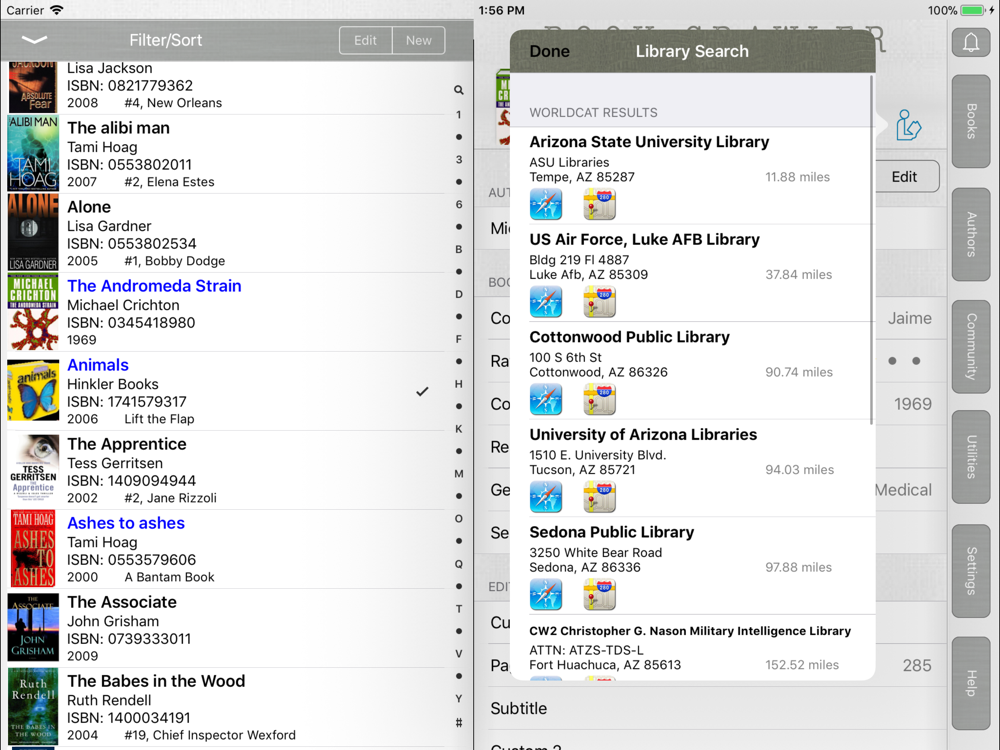Screen dimensions: 1000x750
Task: Select University of Arizona Libraries result name
Action: (643, 434)
